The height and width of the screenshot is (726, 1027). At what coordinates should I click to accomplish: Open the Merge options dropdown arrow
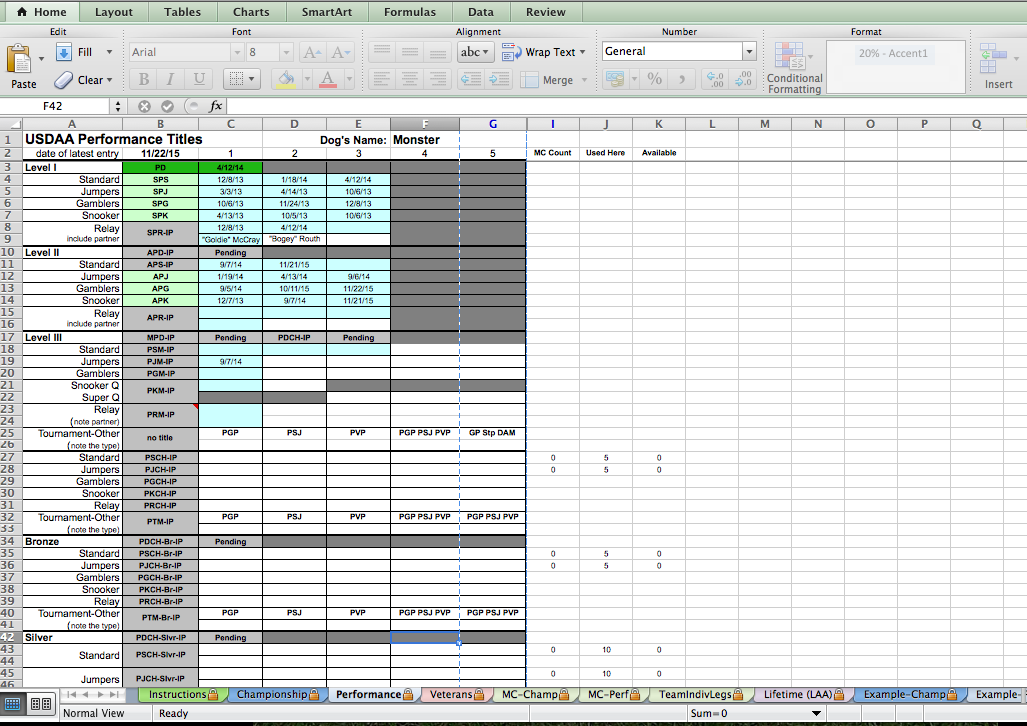tap(584, 80)
